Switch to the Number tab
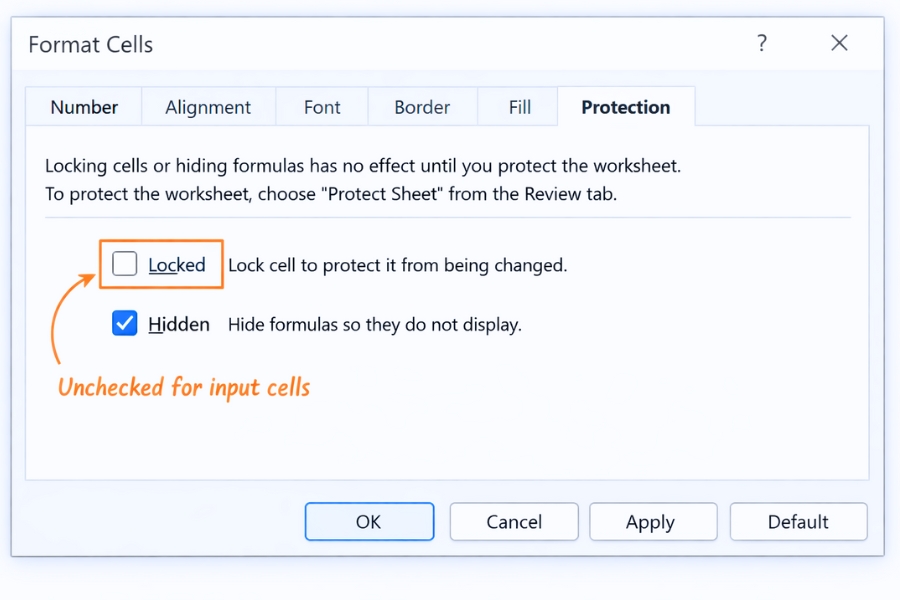This screenshot has width=900, height=600. (x=83, y=106)
